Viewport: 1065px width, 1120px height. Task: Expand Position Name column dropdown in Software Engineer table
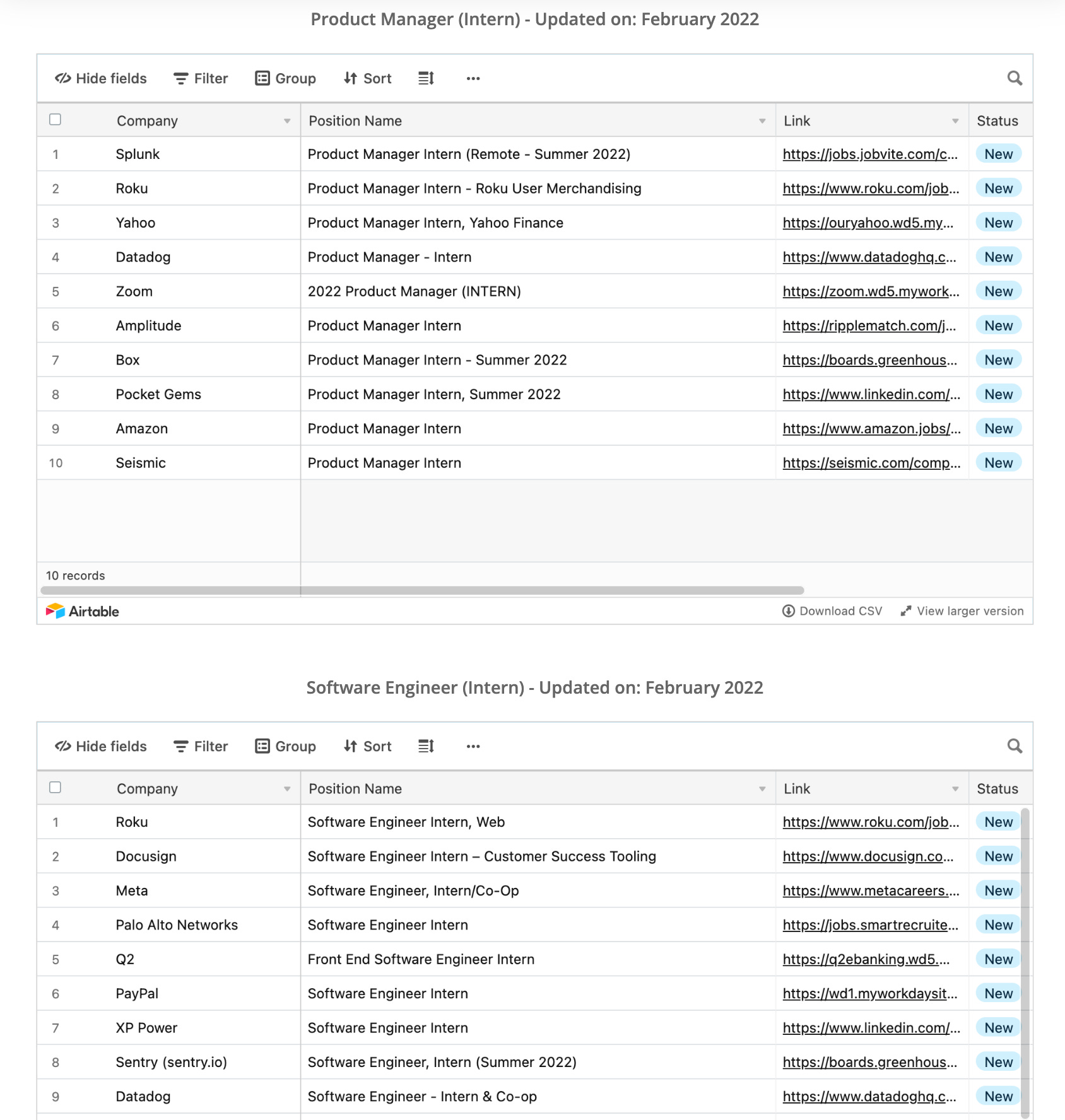[x=762, y=789]
